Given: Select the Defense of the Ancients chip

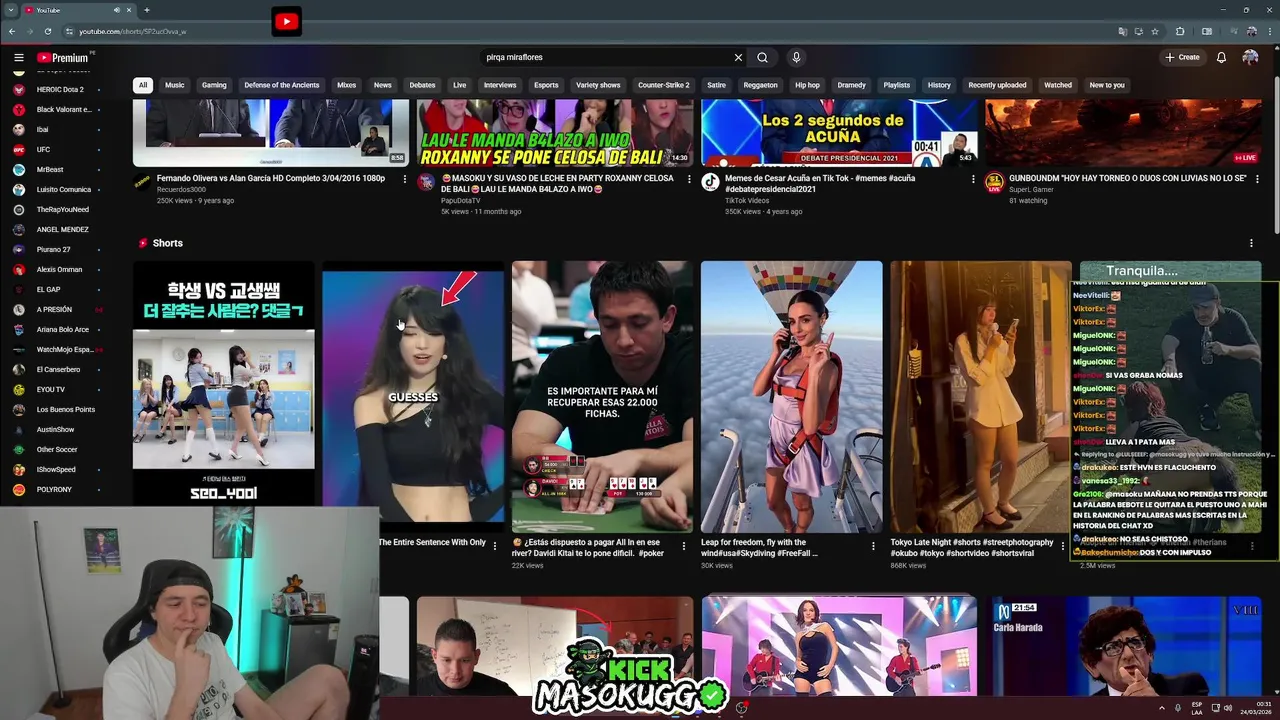Looking at the screenshot, I should [282, 85].
